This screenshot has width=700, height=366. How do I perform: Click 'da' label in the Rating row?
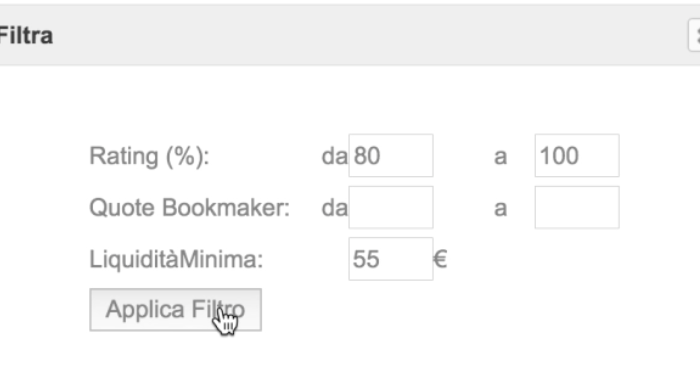pyautogui.click(x=334, y=156)
